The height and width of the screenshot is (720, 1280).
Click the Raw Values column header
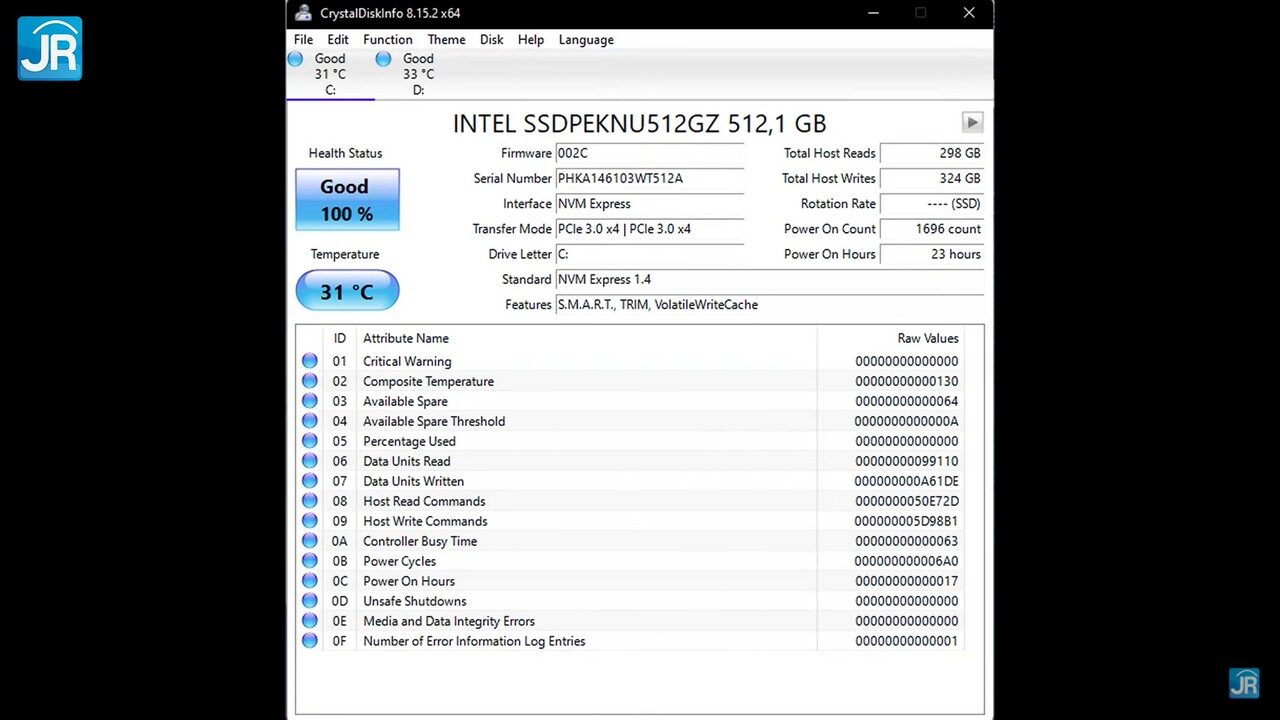[927, 338]
